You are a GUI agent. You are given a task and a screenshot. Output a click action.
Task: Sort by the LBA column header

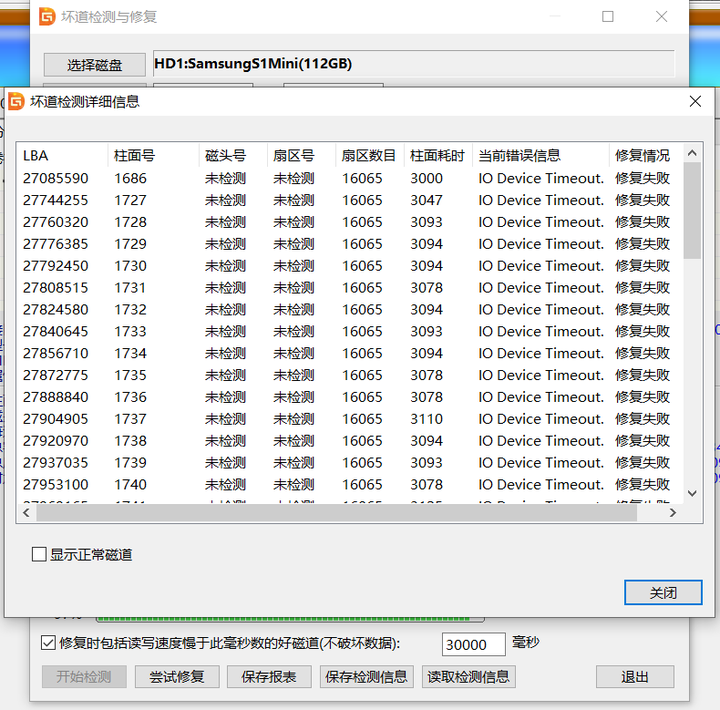coord(62,155)
